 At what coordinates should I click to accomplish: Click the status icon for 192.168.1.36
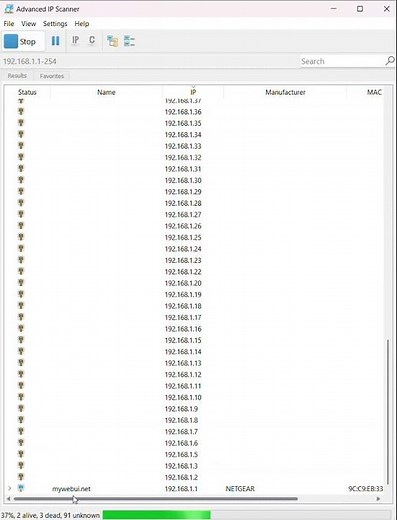click(x=21, y=111)
